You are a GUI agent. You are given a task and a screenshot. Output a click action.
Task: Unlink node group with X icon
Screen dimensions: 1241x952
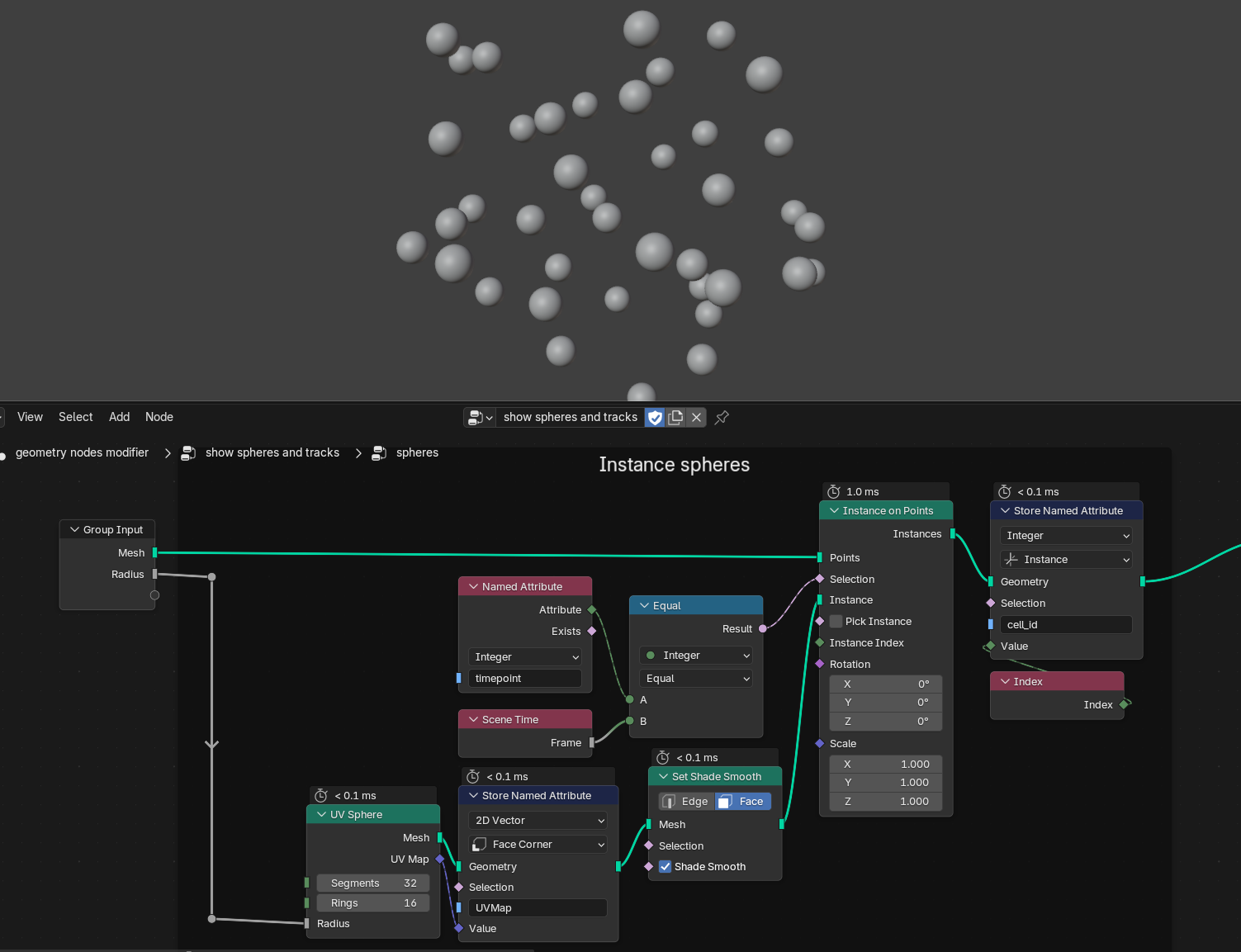[x=696, y=418]
